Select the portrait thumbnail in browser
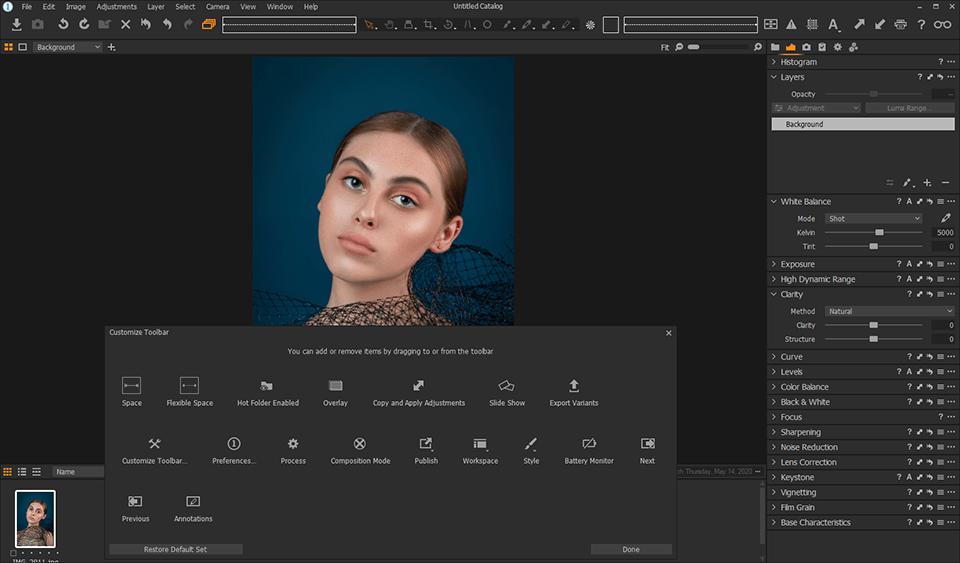Image resolution: width=960 pixels, height=563 pixels. pos(36,519)
